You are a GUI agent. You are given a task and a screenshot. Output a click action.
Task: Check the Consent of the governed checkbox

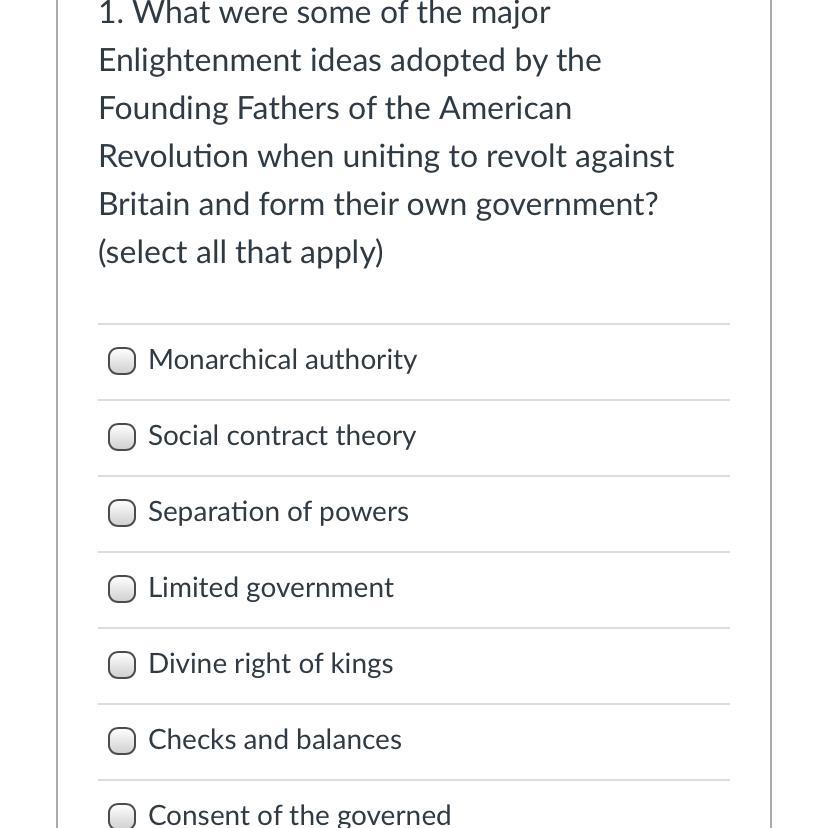coord(122,816)
